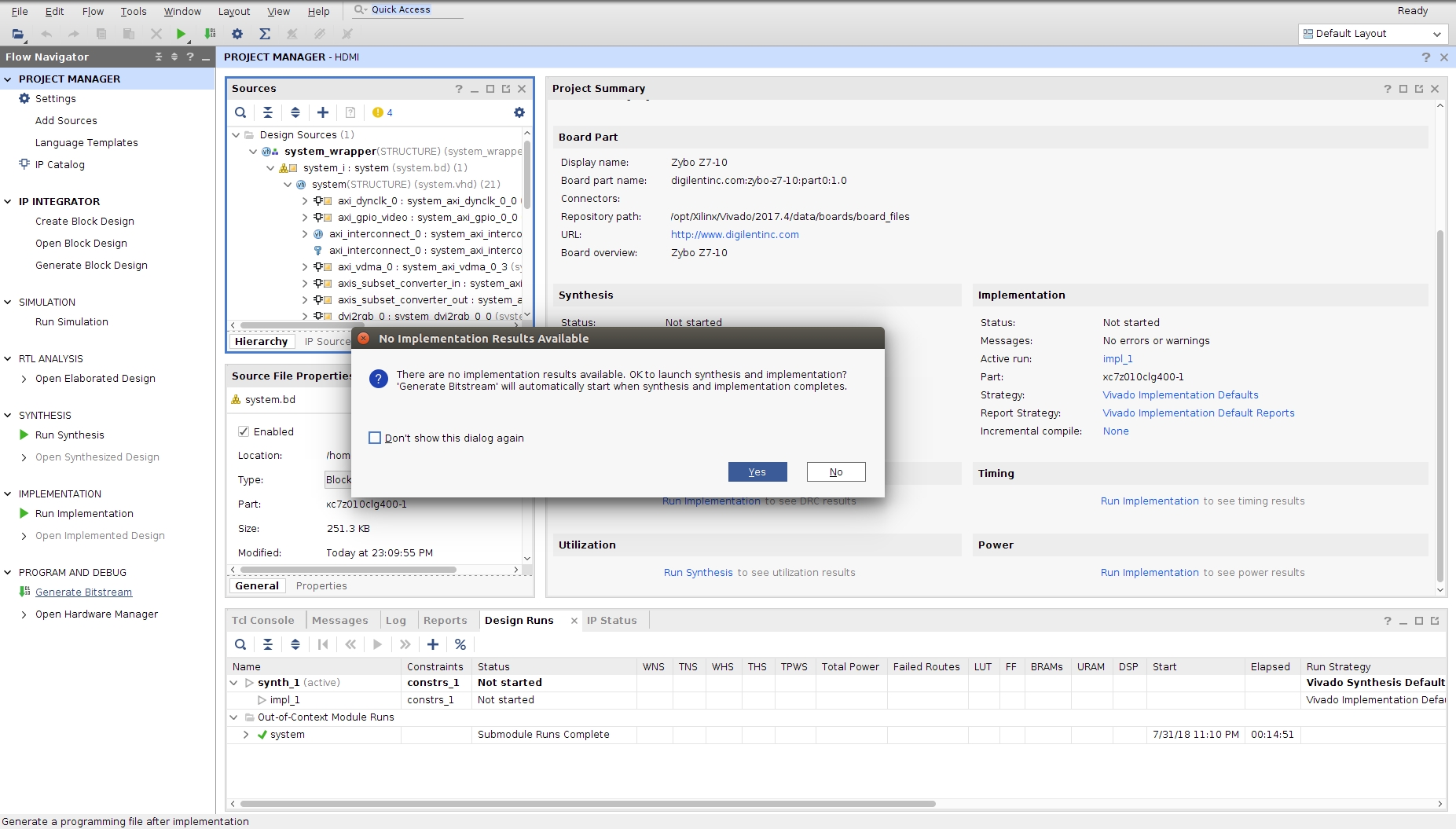Viewport: 1456px width, 829px height.
Task: Click Yes to launch synthesis and implementation
Action: click(757, 471)
